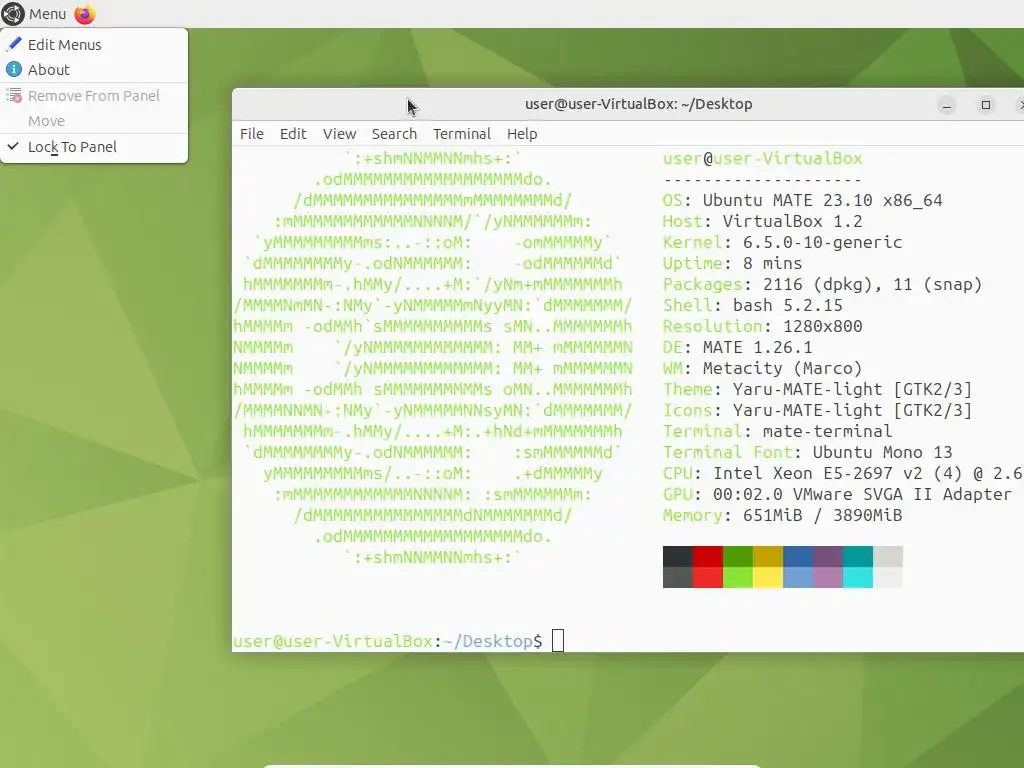Open the terminal Help menu
The height and width of the screenshot is (768, 1024).
pos(522,134)
